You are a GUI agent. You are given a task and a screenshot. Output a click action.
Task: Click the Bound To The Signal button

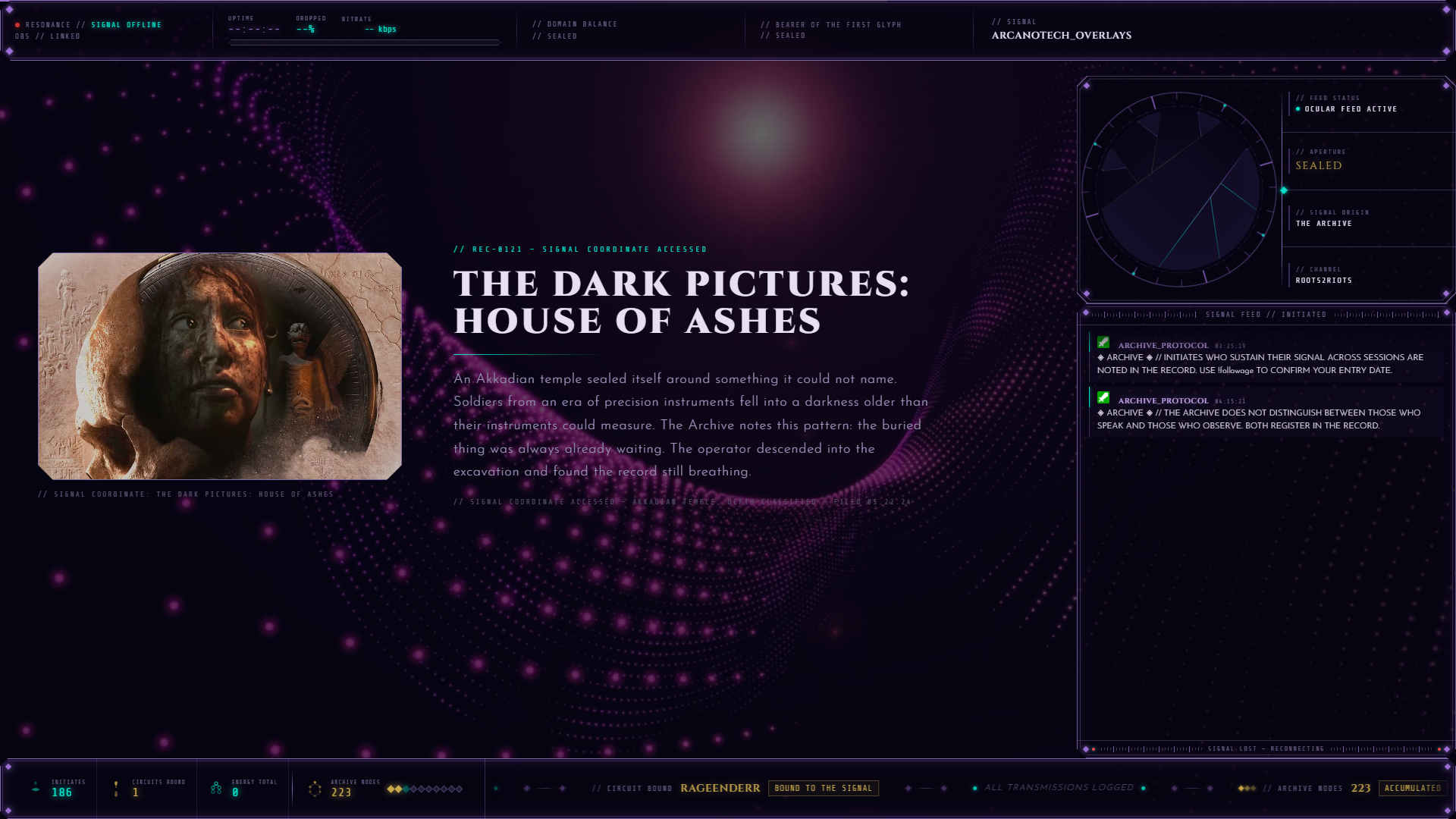coord(824,788)
